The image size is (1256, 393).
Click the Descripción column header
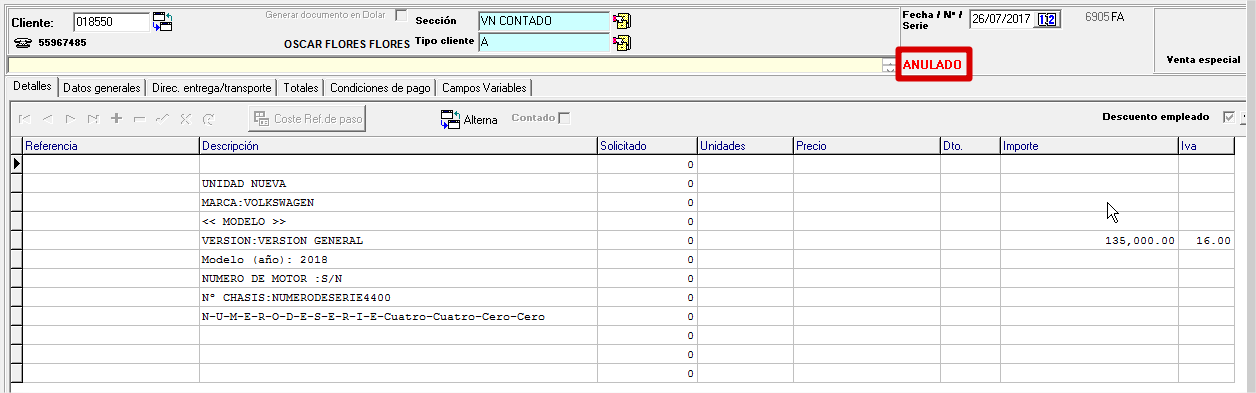click(398, 146)
